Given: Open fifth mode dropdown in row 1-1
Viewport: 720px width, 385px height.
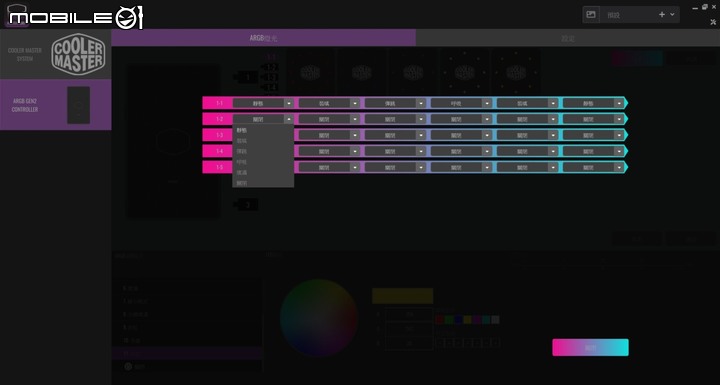Looking at the screenshot, I should (527, 103).
